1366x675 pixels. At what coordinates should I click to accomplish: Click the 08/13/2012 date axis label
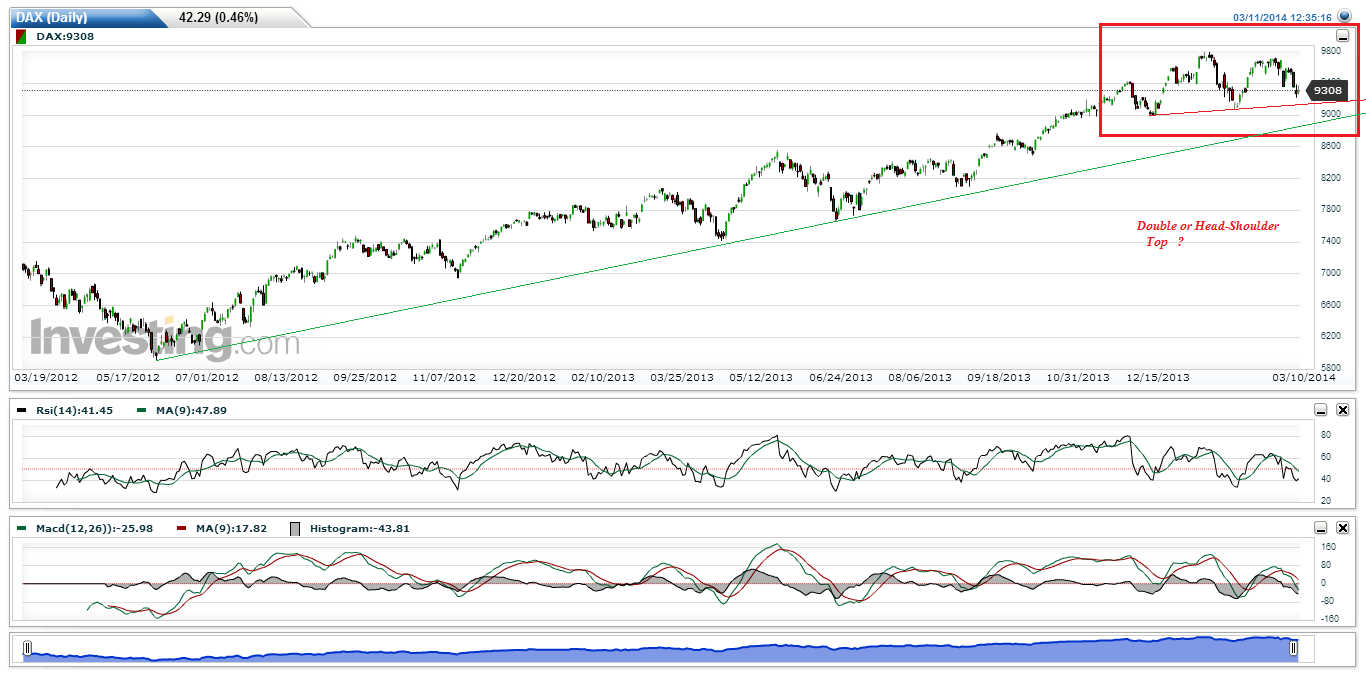286,378
